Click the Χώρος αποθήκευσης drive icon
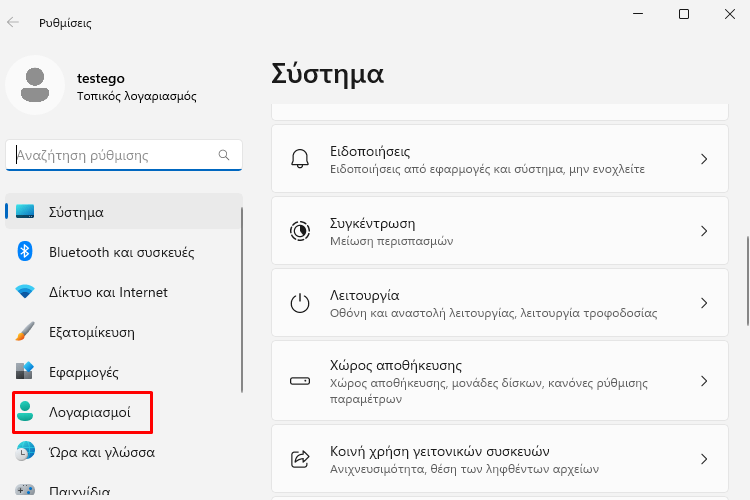The image size is (750, 500). 300,381
